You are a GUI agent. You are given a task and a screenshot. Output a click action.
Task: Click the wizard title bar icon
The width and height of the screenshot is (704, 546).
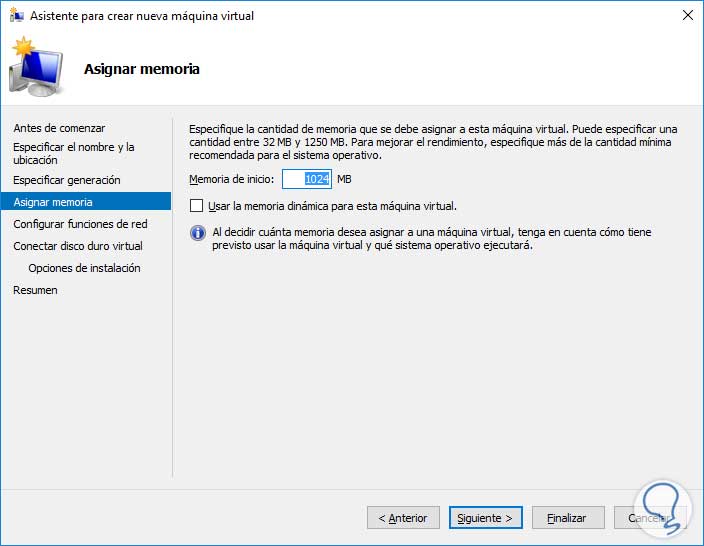click(x=17, y=16)
